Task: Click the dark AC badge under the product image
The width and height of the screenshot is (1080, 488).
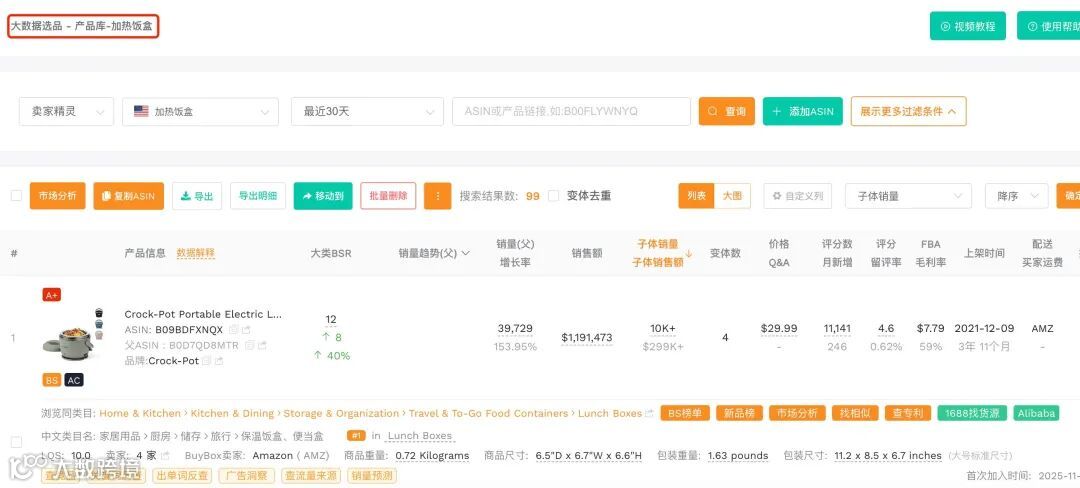Action: pyautogui.click(x=74, y=380)
